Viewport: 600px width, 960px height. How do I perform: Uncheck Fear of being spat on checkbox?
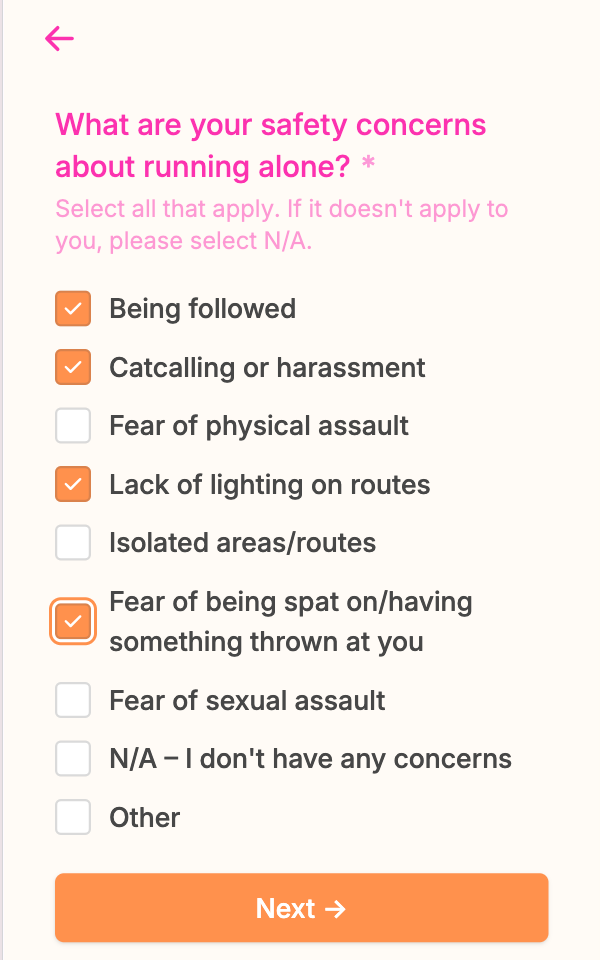click(73, 621)
